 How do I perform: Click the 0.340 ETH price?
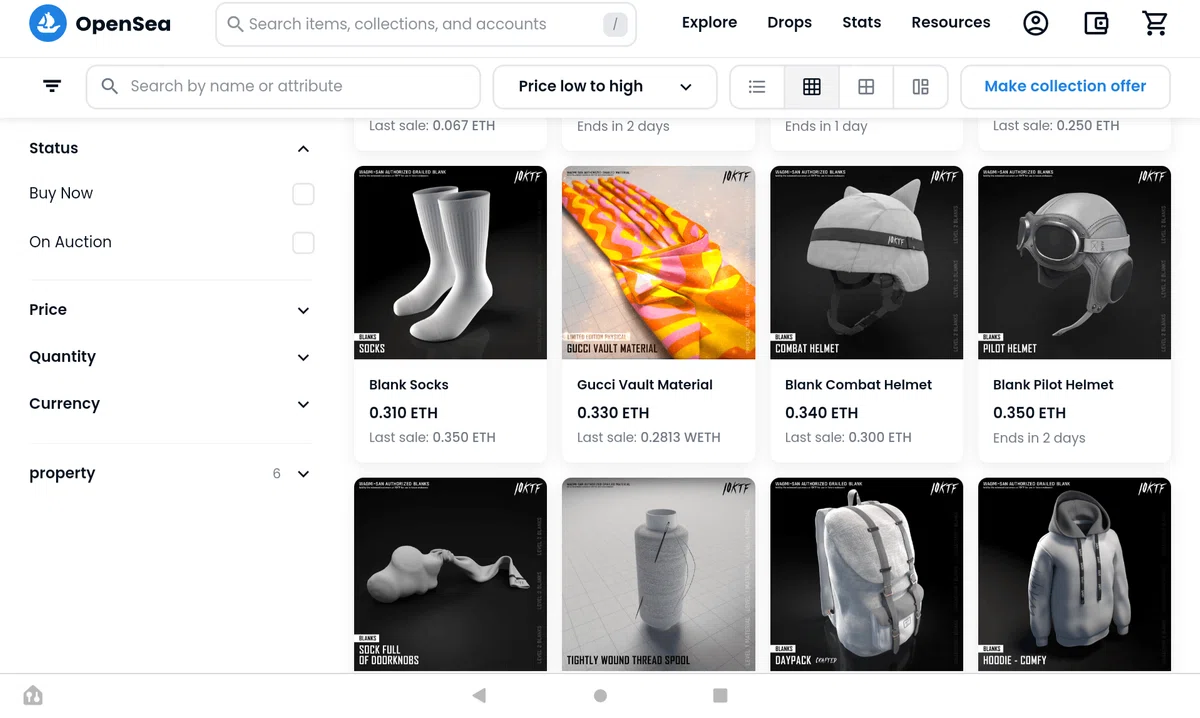821,413
